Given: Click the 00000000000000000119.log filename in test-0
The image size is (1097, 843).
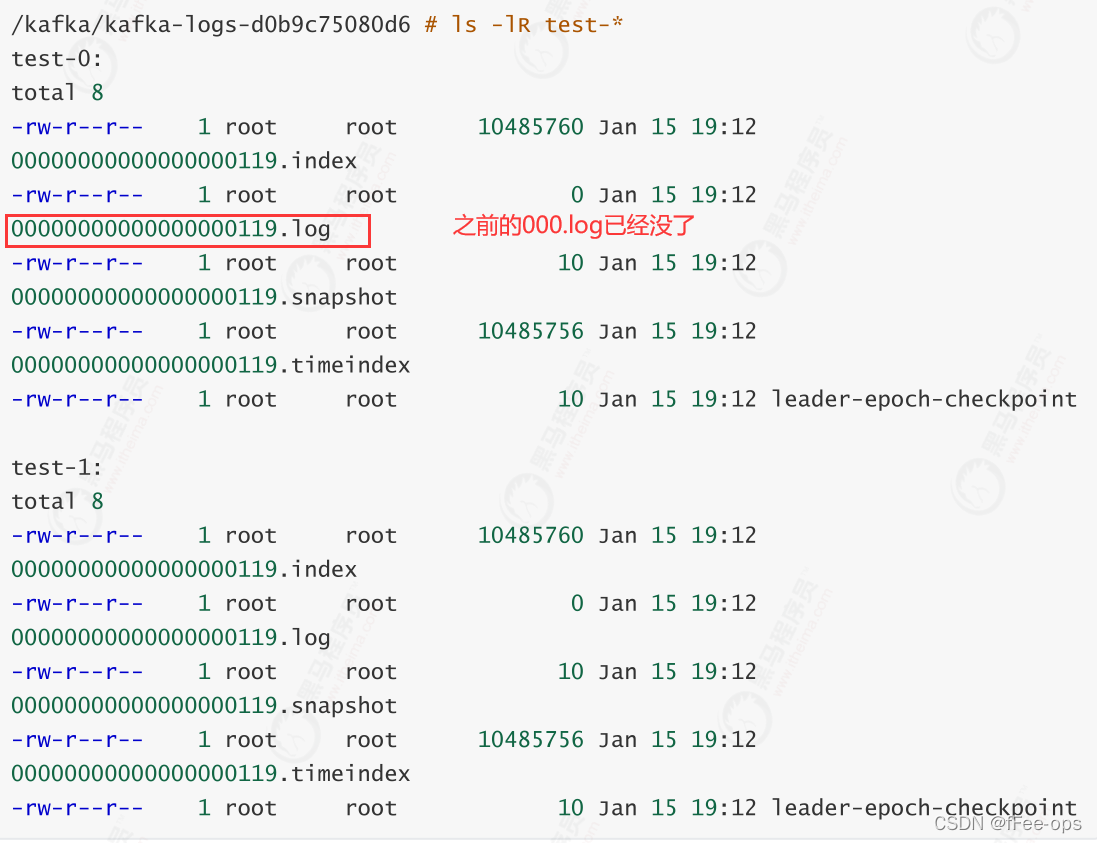Looking at the screenshot, I should coord(171,229).
